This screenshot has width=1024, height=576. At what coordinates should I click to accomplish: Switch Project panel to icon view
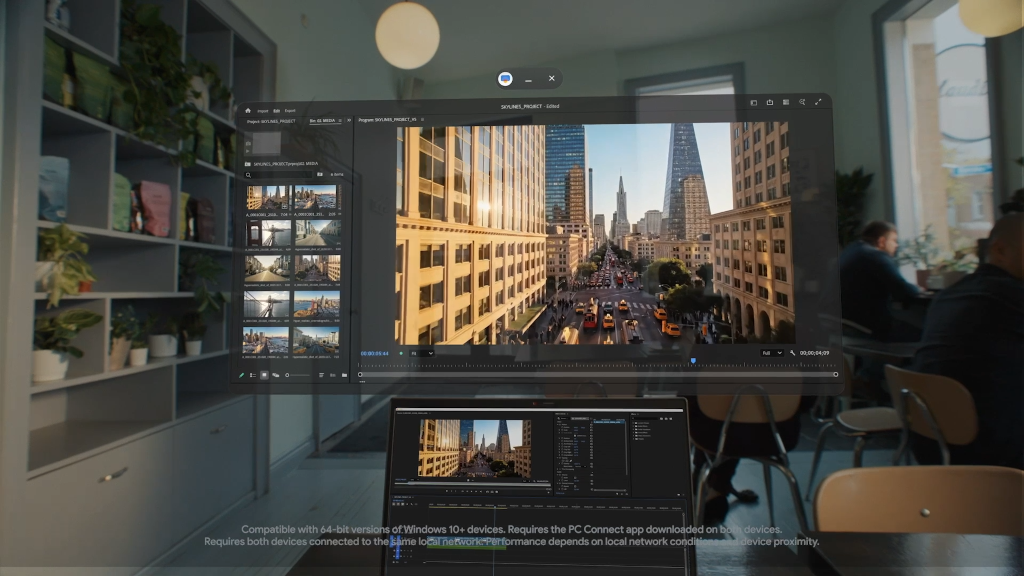pos(264,375)
